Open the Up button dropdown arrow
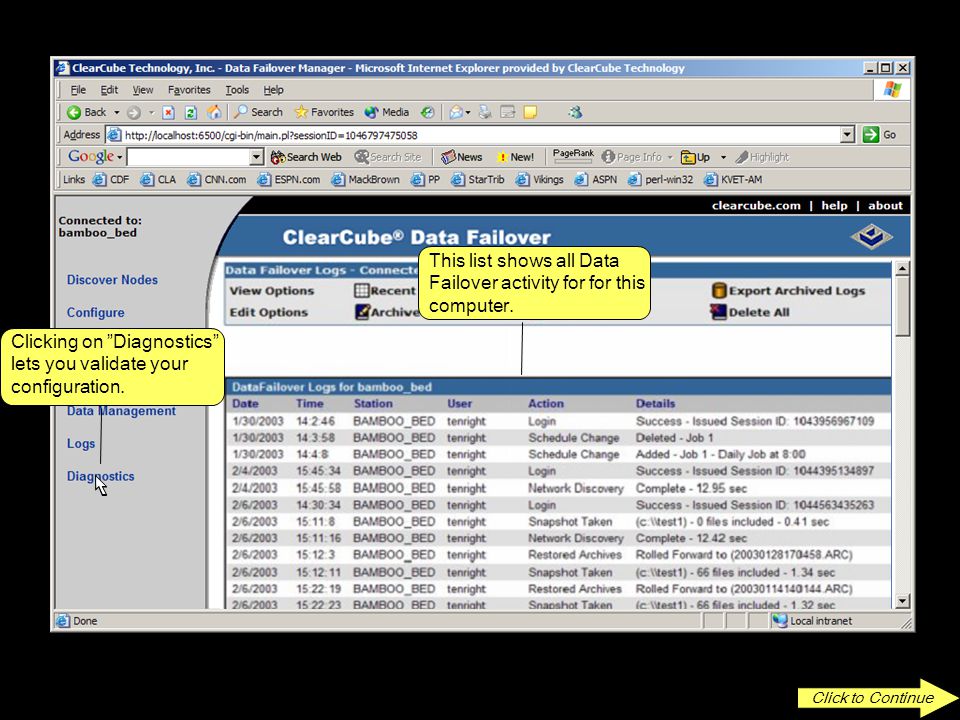Screen dimensions: 960x720 point(723,157)
